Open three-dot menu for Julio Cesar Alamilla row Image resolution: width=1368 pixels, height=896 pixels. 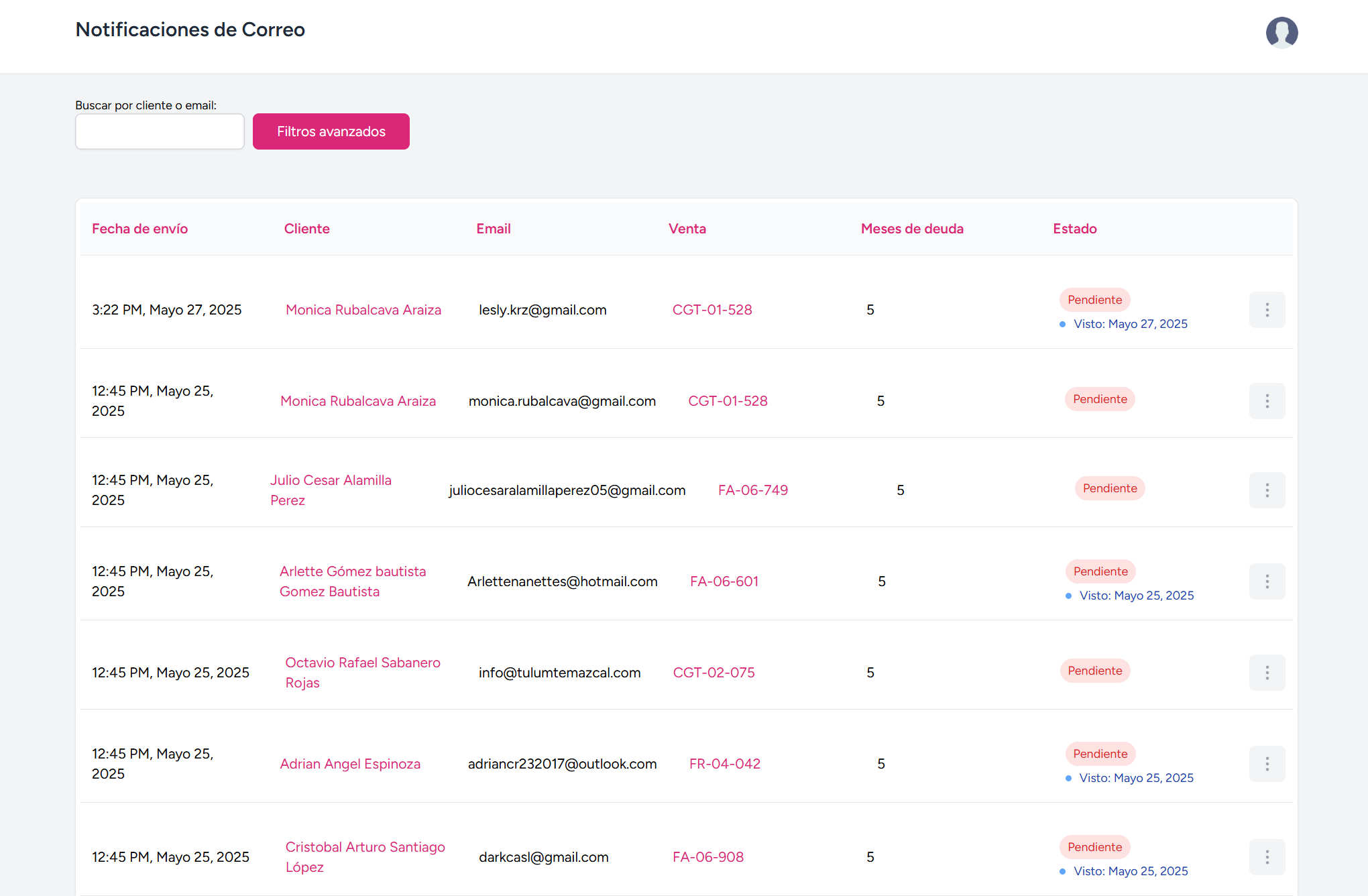[x=1267, y=490]
